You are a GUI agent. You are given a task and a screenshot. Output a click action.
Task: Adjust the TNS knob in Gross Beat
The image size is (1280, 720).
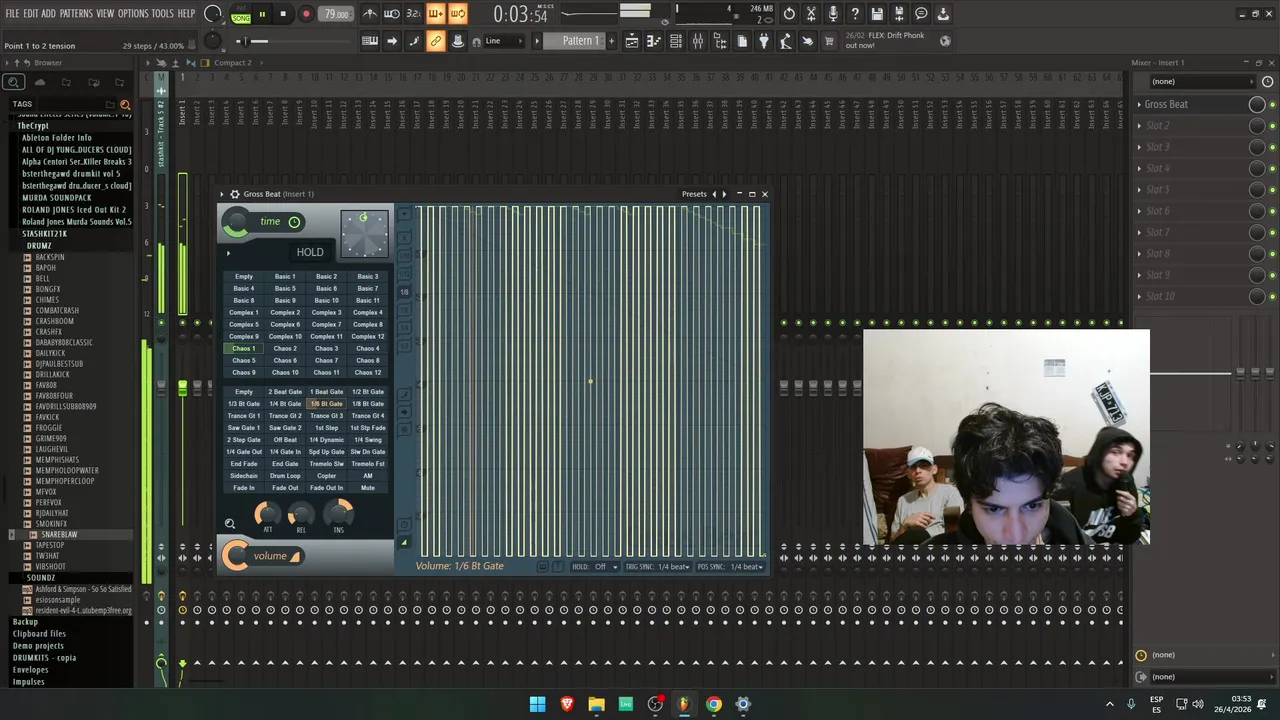[338, 514]
